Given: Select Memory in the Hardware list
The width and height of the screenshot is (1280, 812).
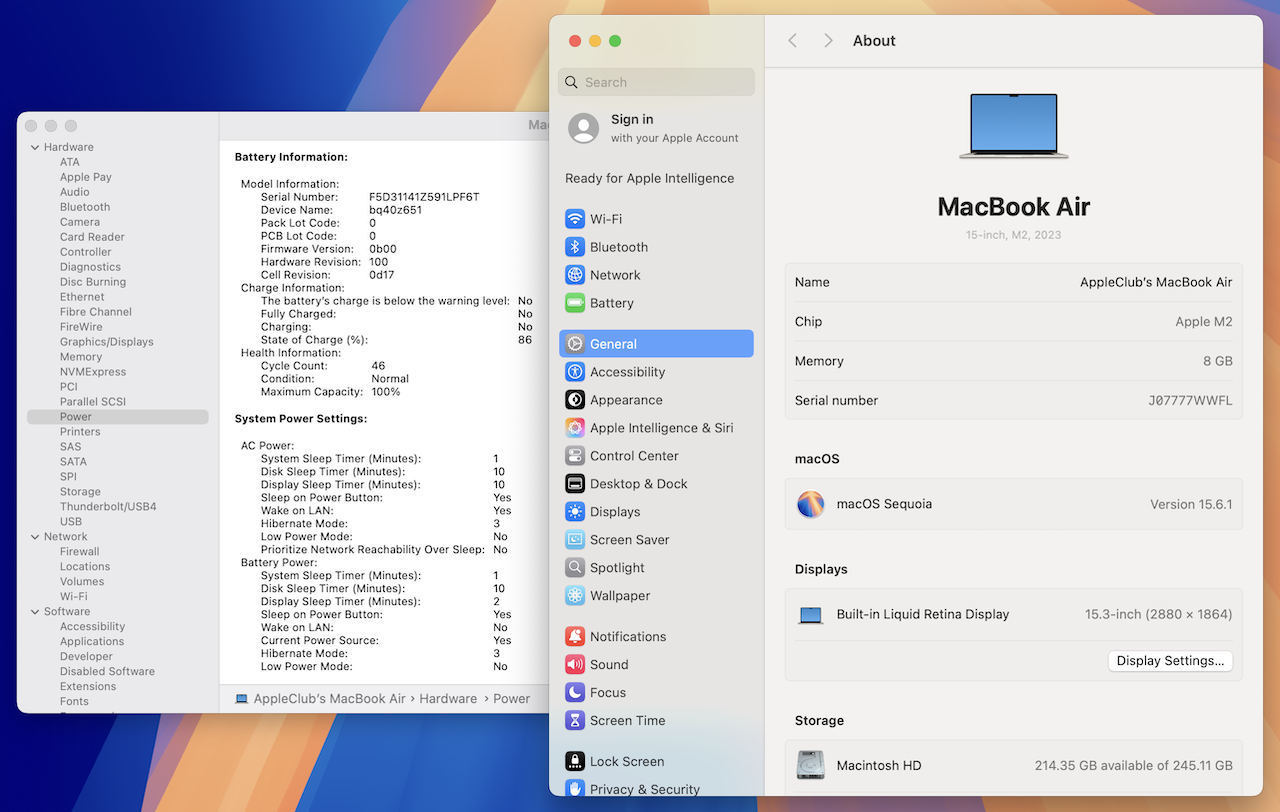Looking at the screenshot, I should click(81, 357).
